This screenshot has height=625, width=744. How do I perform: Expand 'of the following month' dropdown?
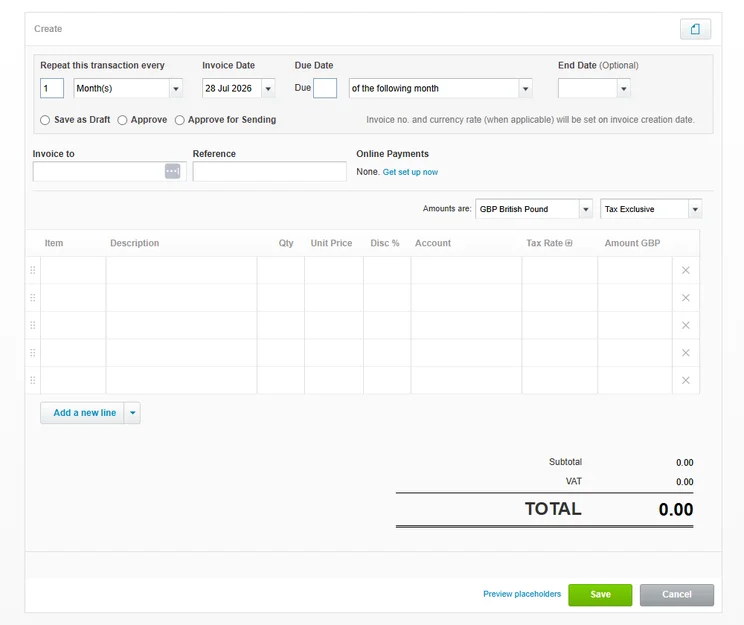coord(525,88)
